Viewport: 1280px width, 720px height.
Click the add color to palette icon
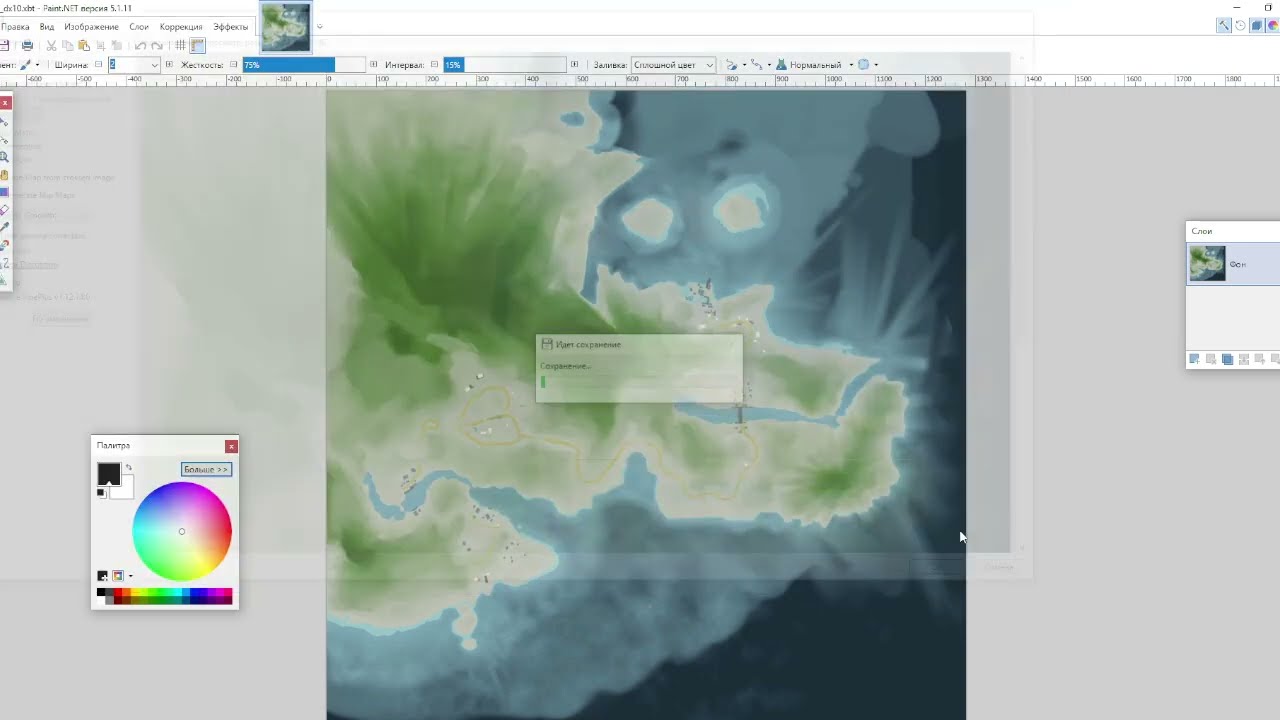(x=102, y=576)
